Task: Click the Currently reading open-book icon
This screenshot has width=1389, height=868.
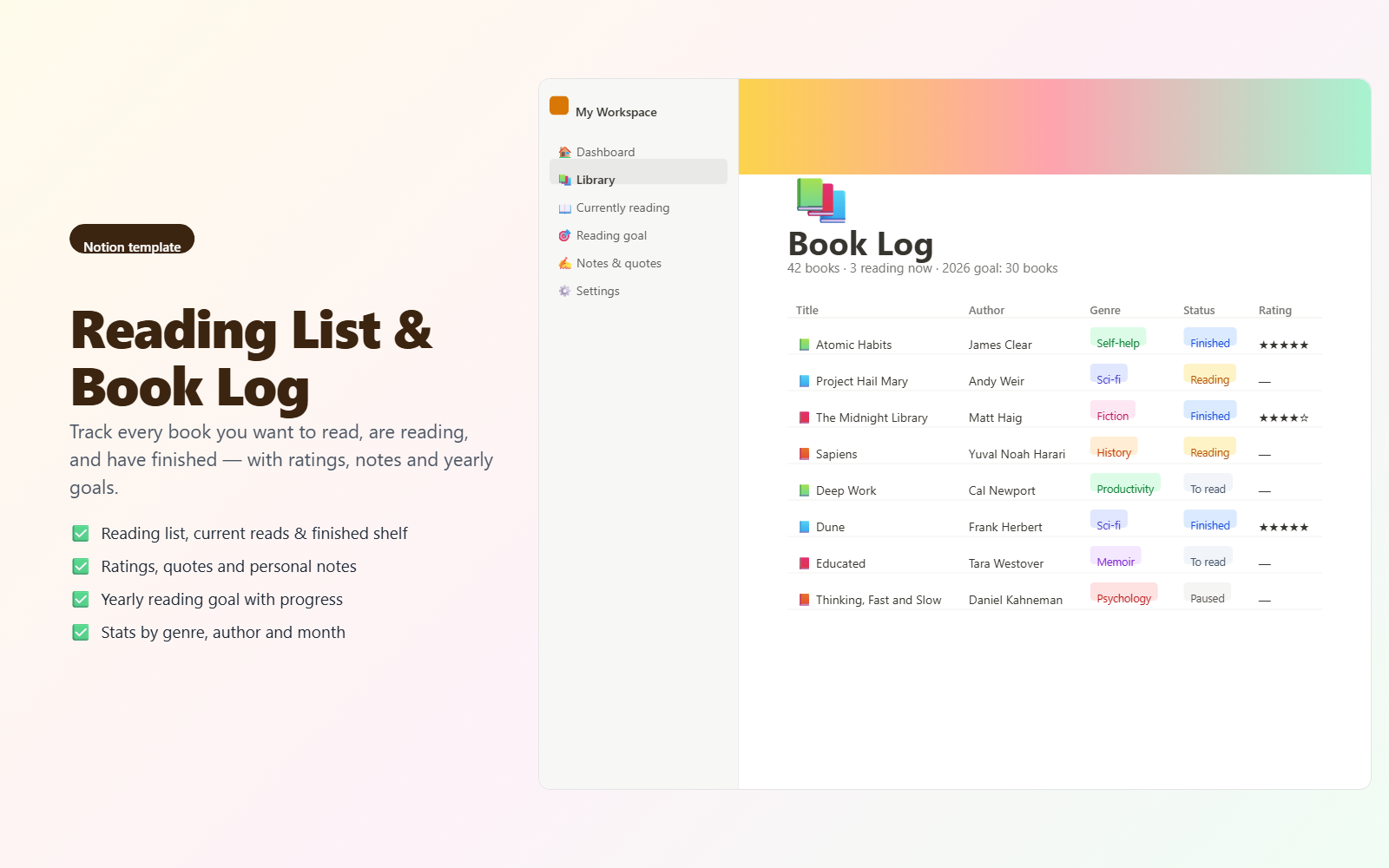Action: pos(564,207)
